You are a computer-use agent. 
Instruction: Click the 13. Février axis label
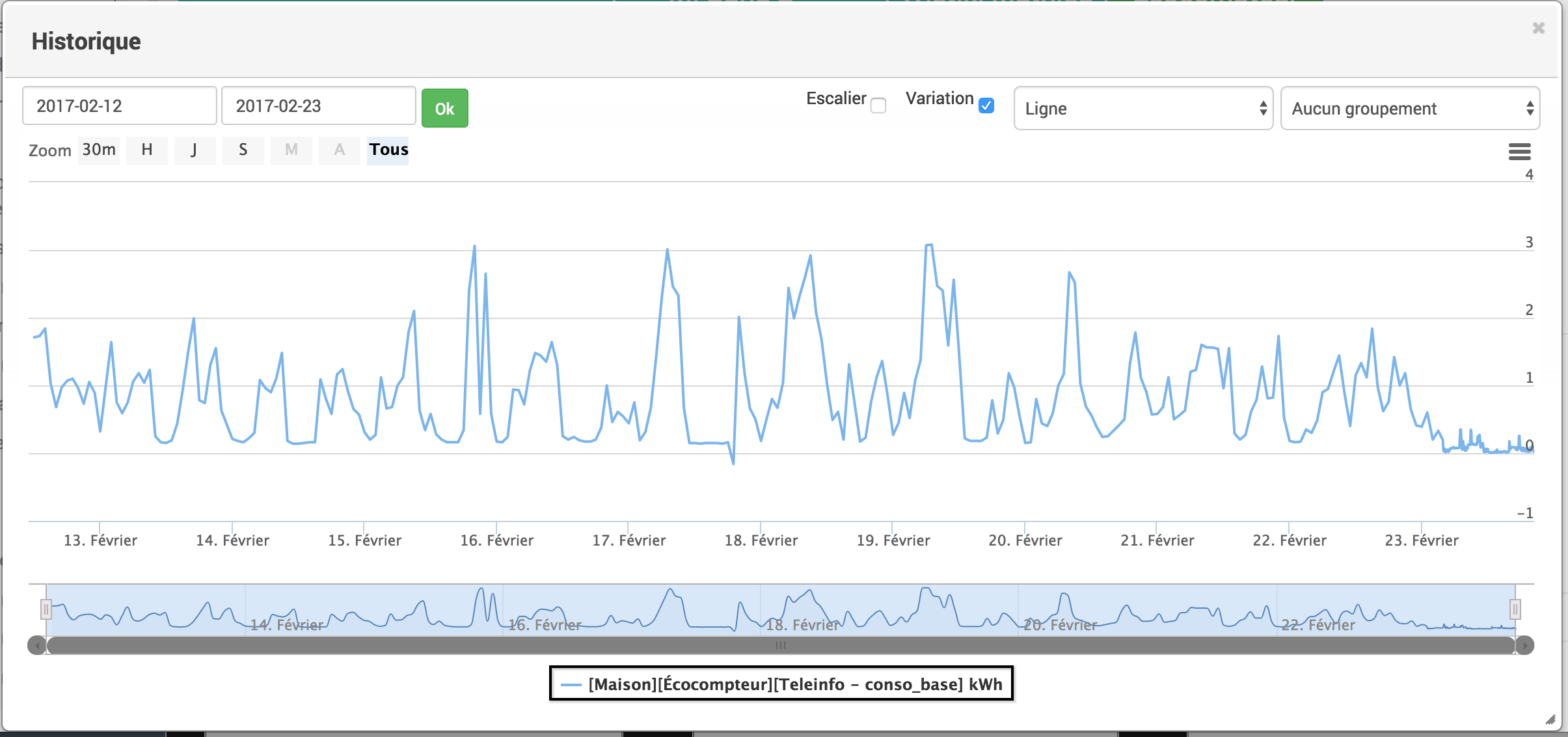click(x=100, y=540)
